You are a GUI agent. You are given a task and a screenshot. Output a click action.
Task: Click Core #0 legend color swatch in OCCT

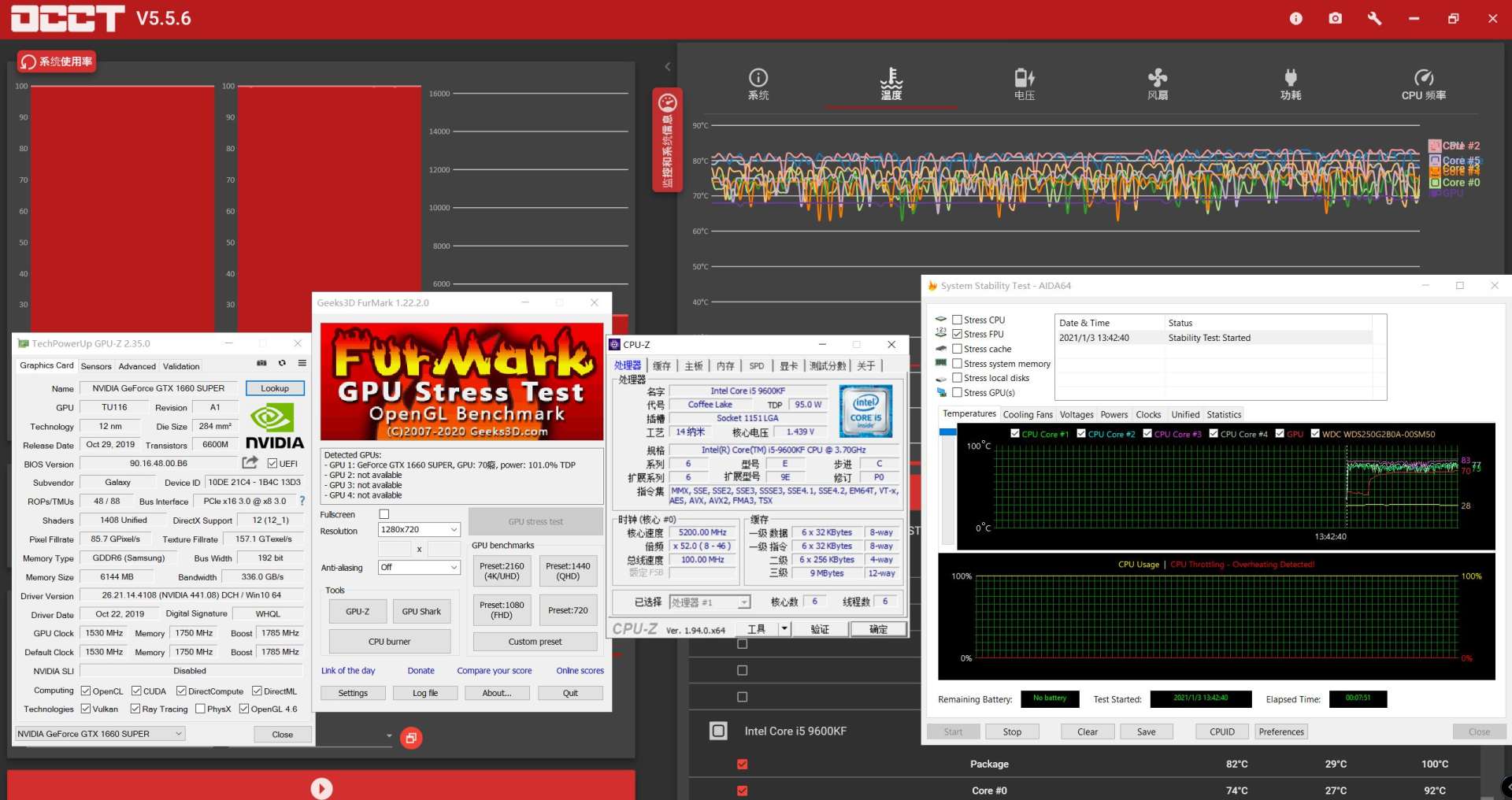point(1435,182)
